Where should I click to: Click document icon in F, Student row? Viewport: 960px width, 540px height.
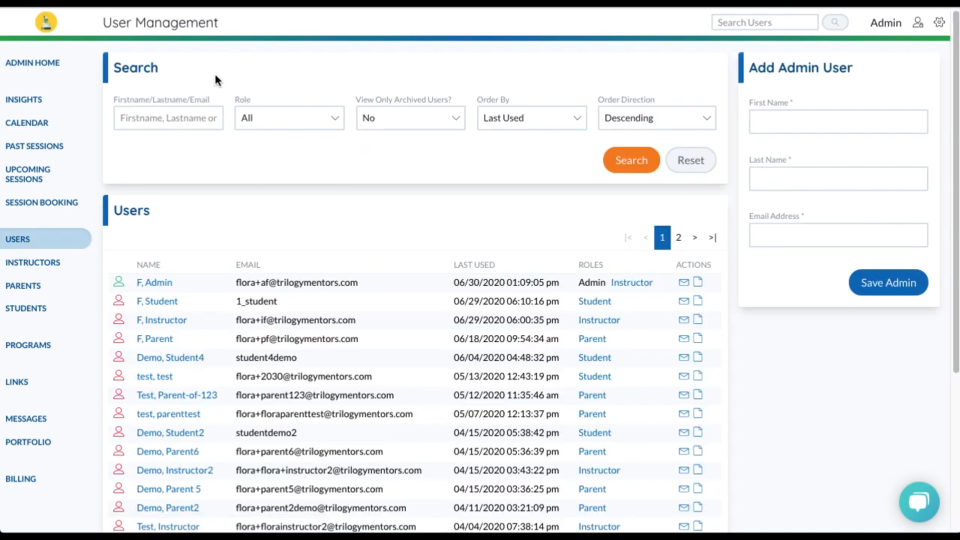[698, 301]
